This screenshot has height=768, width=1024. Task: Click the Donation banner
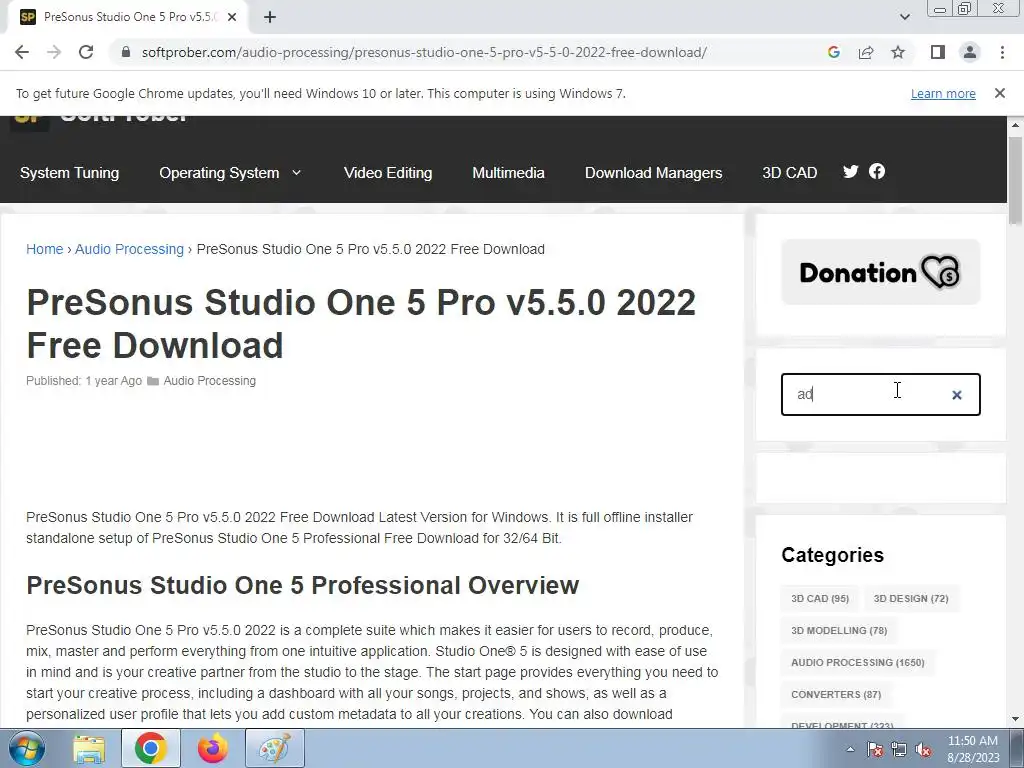tap(880, 272)
